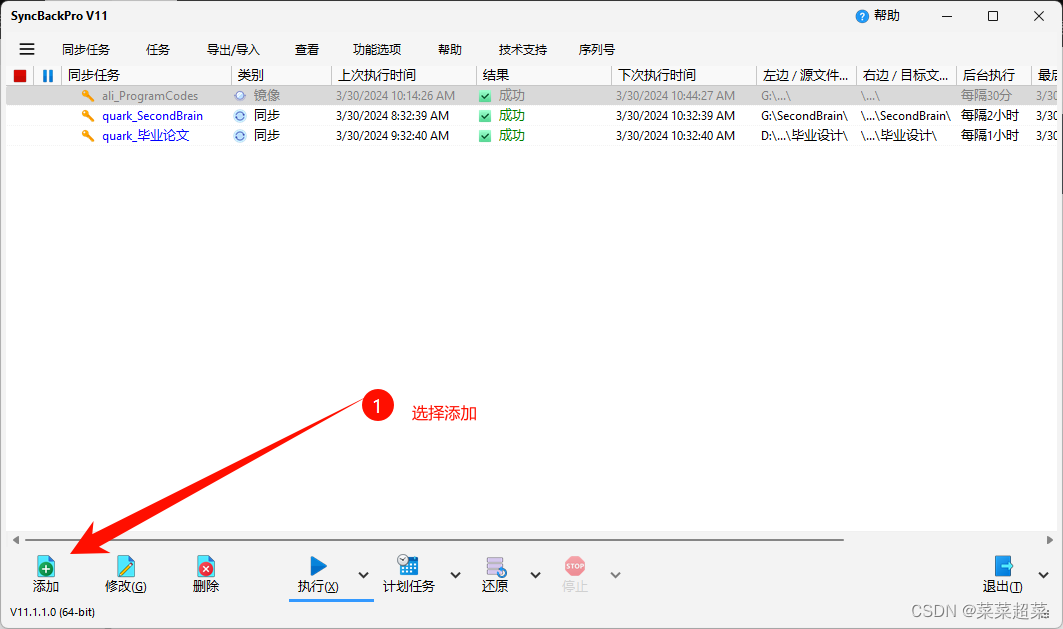Open the 技术支持 menu
The width and height of the screenshot is (1063, 629).
click(523, 49)
